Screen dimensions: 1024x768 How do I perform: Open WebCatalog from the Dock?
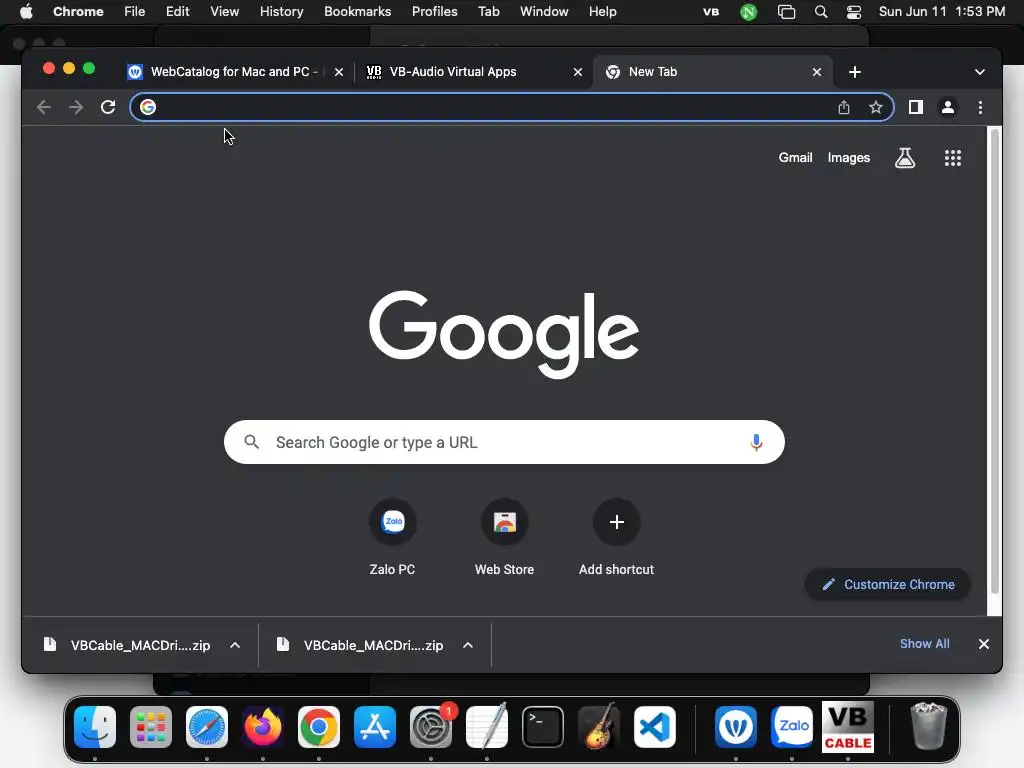736,727
